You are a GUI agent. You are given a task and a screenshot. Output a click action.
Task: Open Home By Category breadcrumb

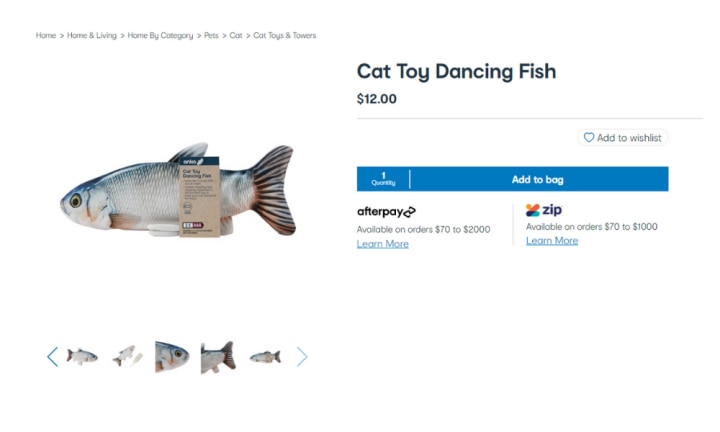(160, 35)
